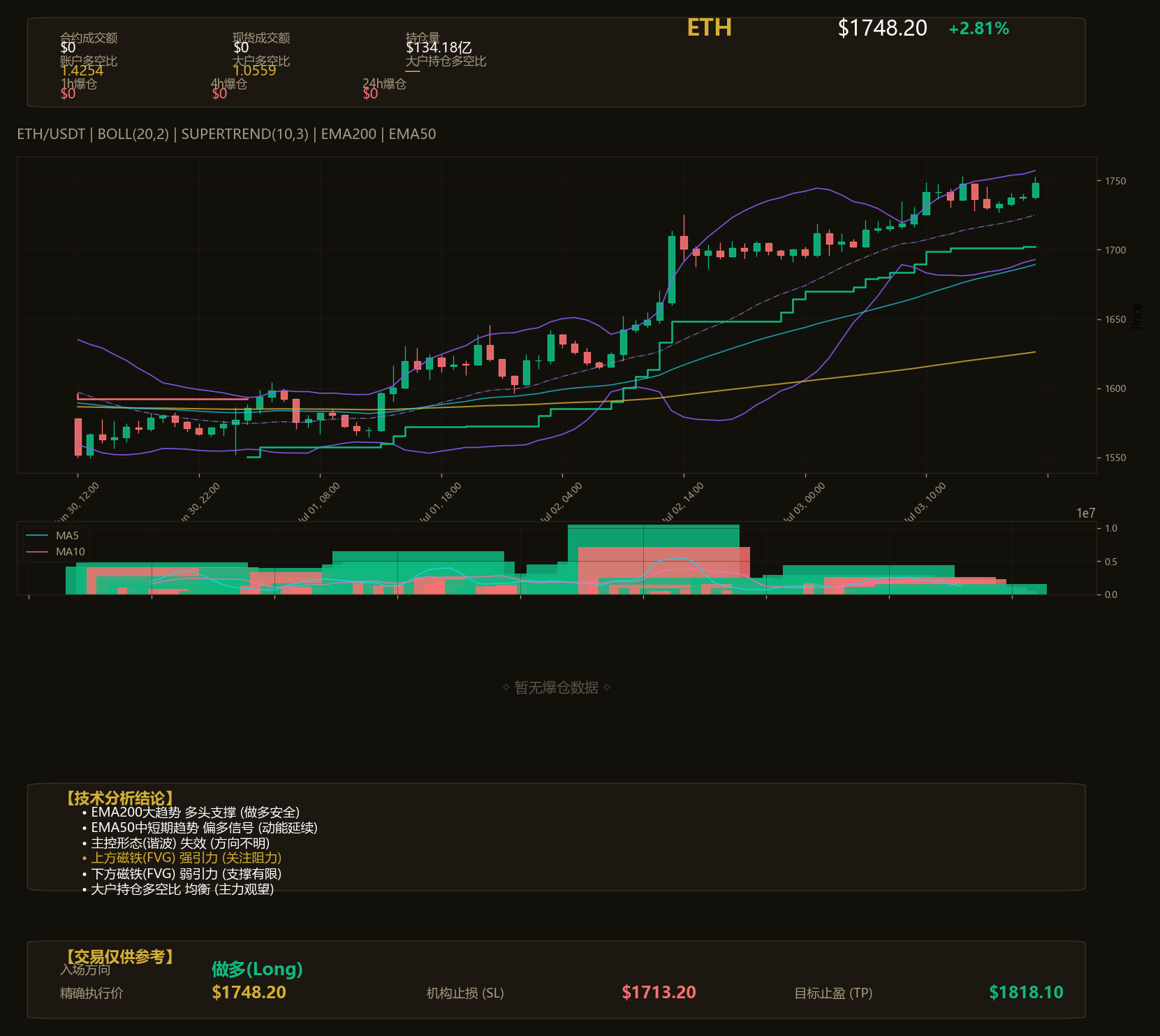Click the 1700 price axis label
Image resolution: width=1160 pixels, height=1036 pixels.
pyautogui.click(x=1115, y=250)
